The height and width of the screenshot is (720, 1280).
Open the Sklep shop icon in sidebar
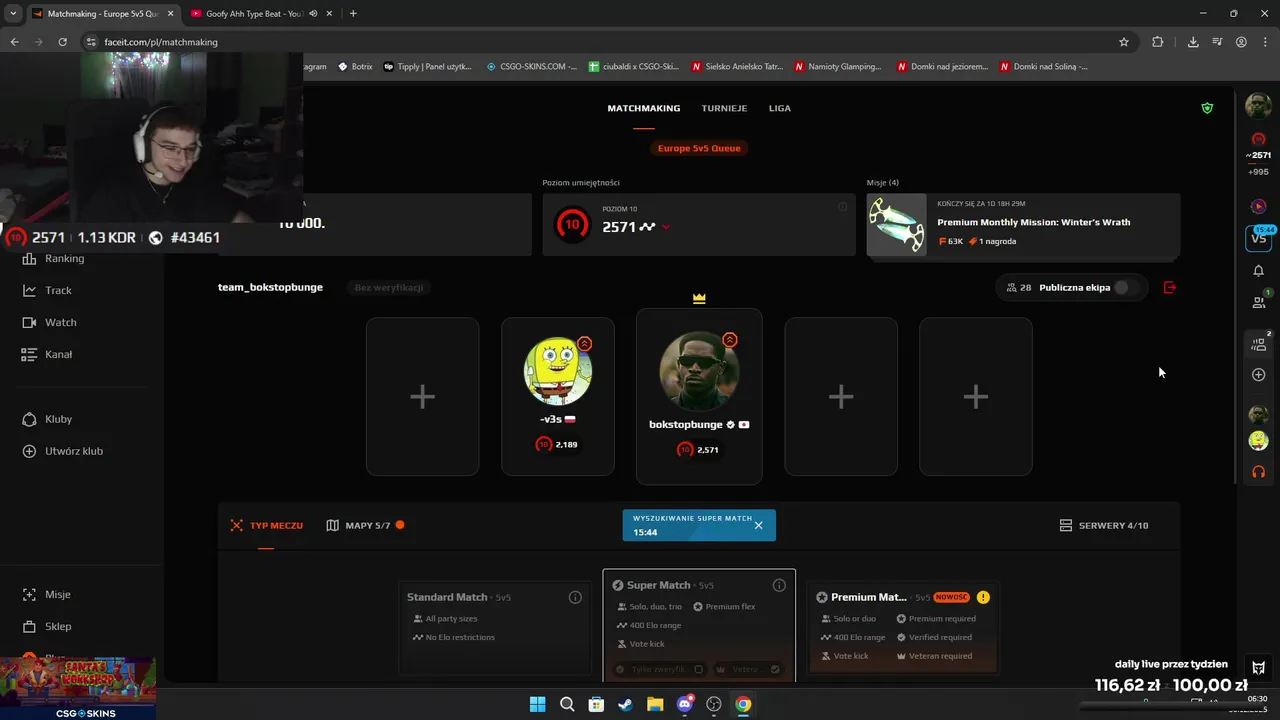click(x=29, y=626)
